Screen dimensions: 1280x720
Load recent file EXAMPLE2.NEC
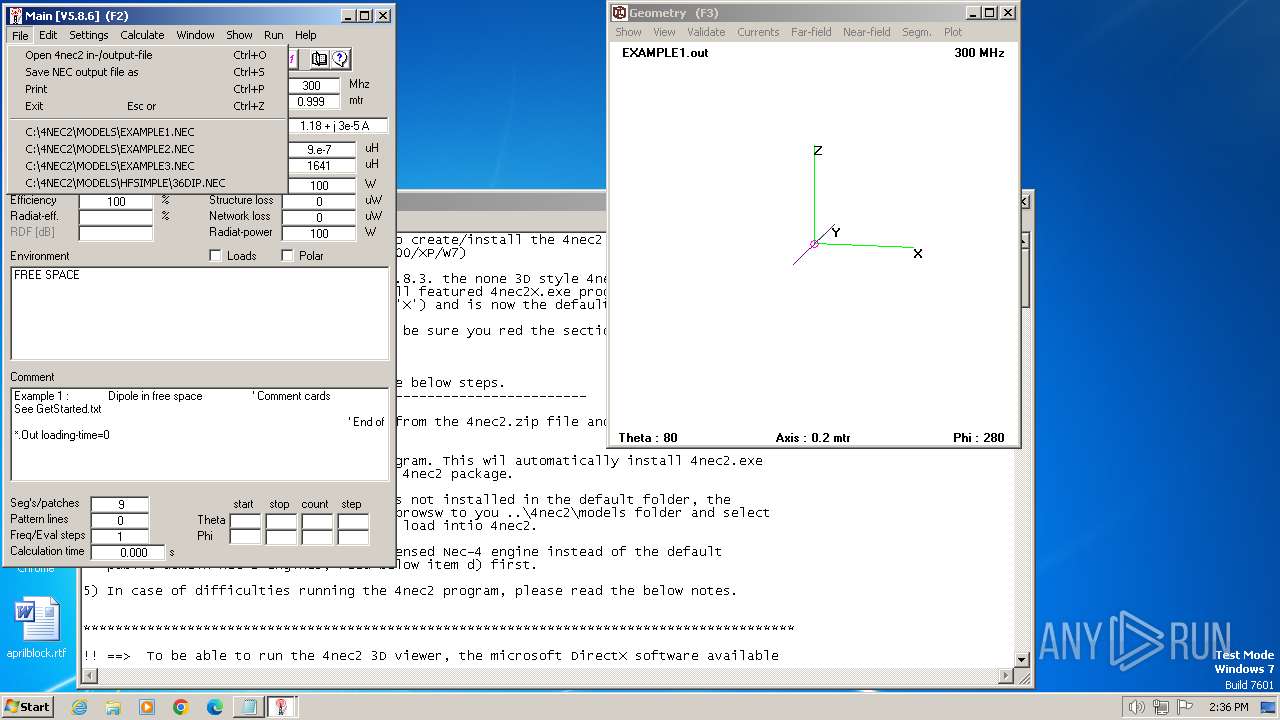tap(147, 149)
